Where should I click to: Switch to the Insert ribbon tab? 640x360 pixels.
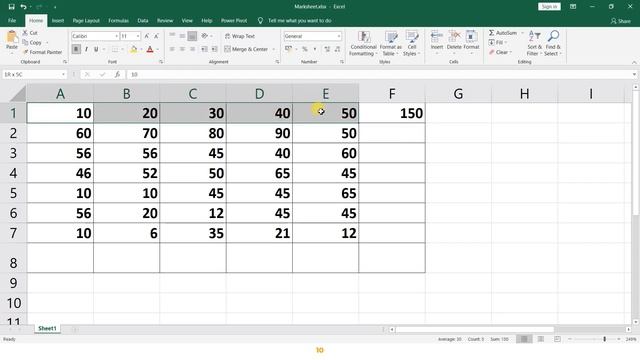point(58,20)
